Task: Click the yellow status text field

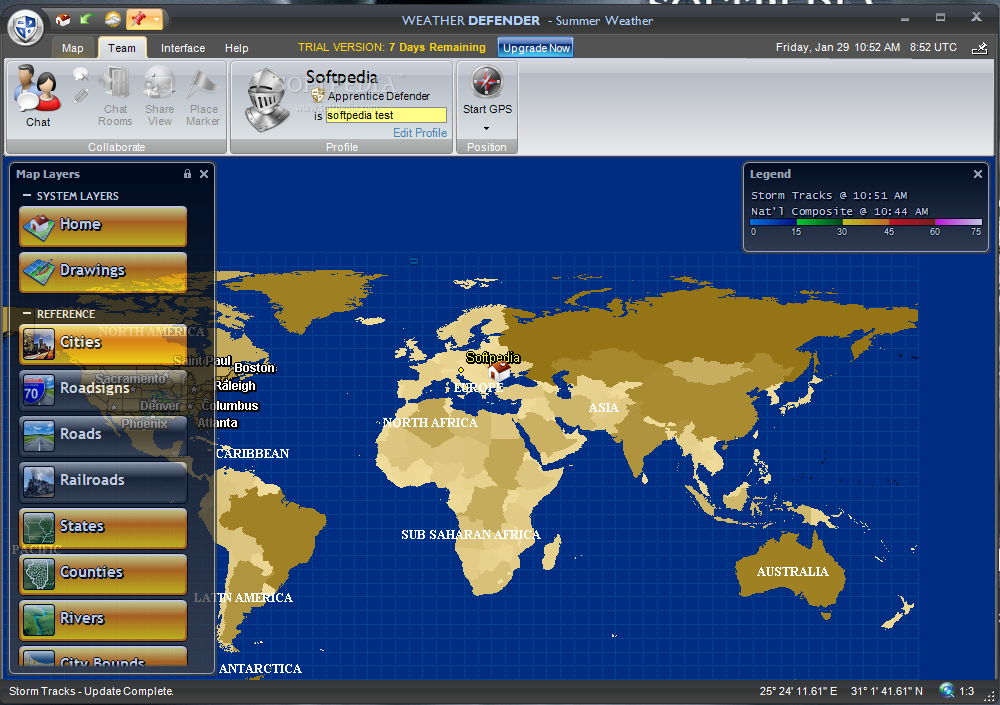Action: click(x=386, y=115)
